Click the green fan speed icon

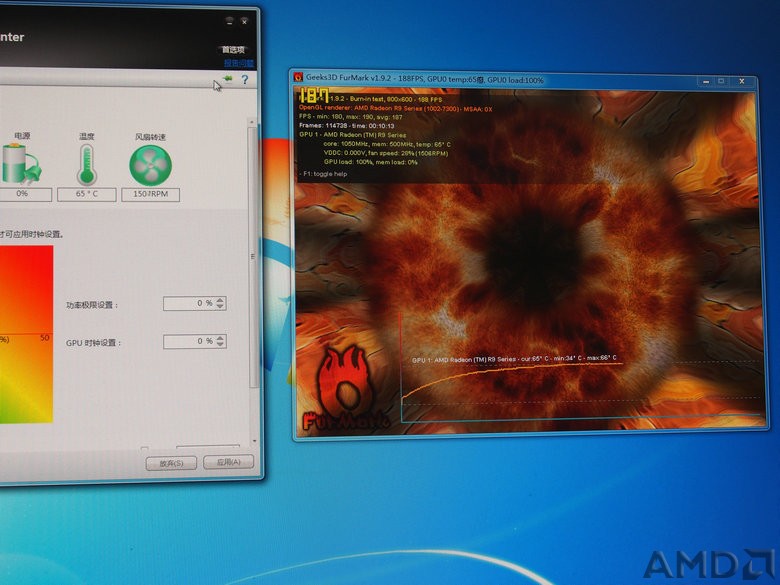point(150,166)
